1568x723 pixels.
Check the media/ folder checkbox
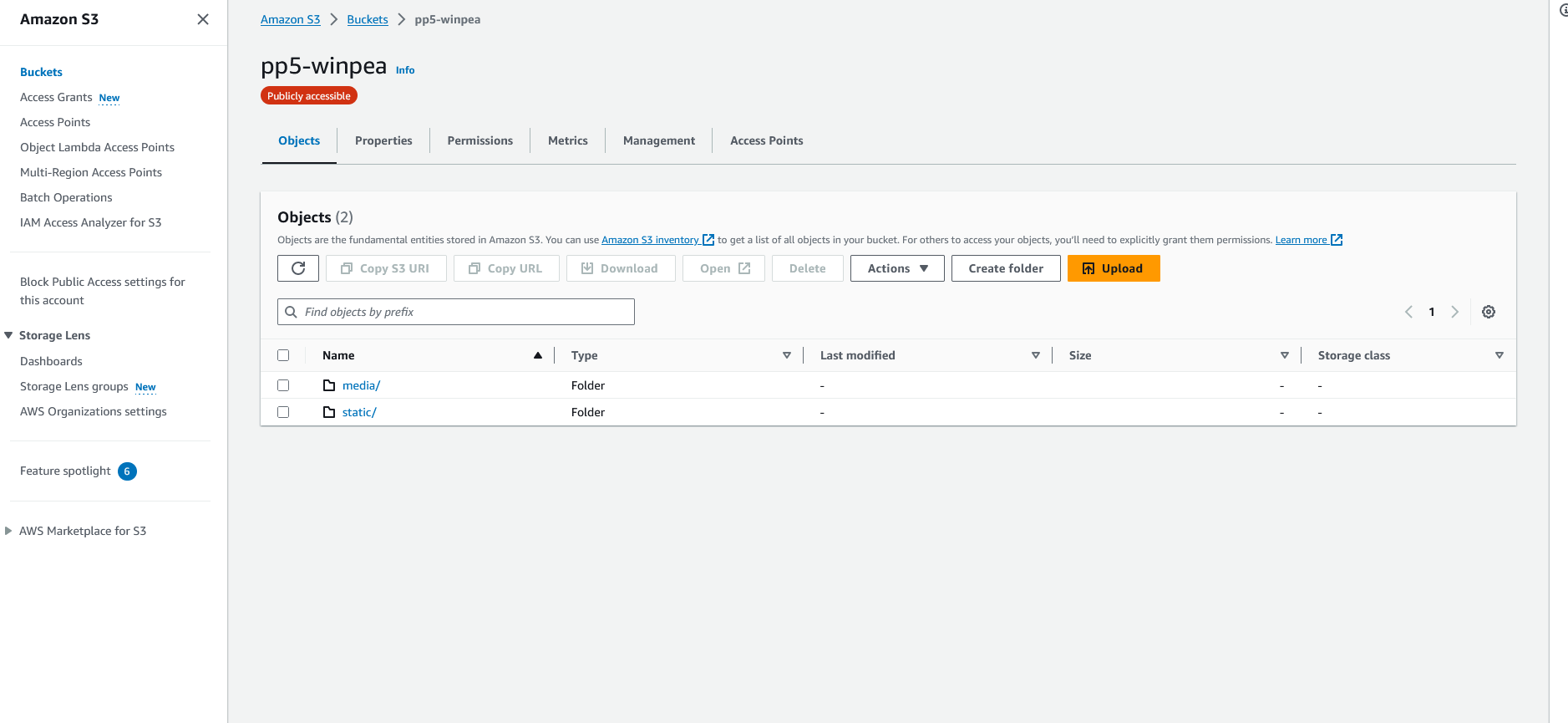click(x=283, y=385)
